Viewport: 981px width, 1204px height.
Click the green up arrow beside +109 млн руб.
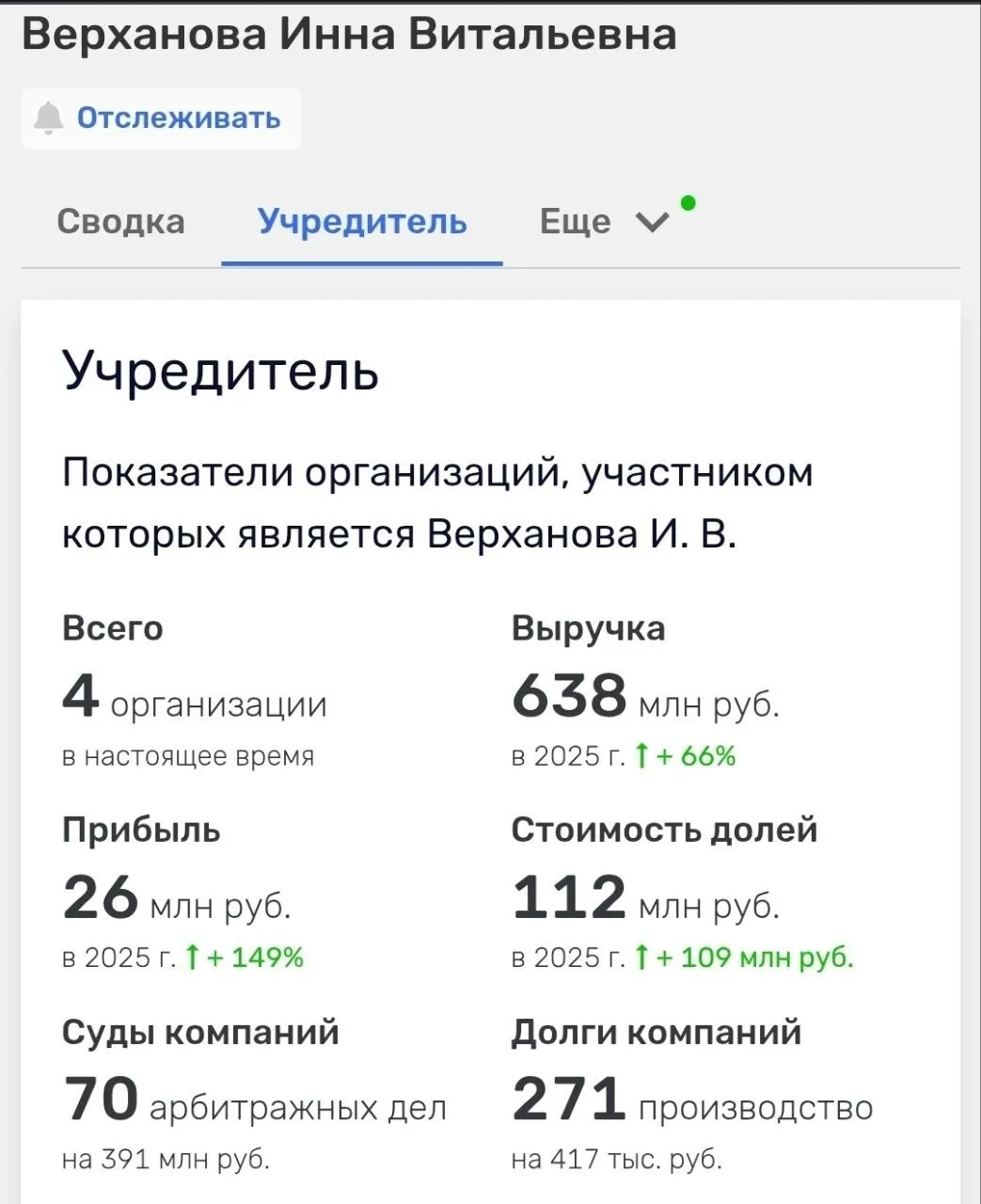641,958
